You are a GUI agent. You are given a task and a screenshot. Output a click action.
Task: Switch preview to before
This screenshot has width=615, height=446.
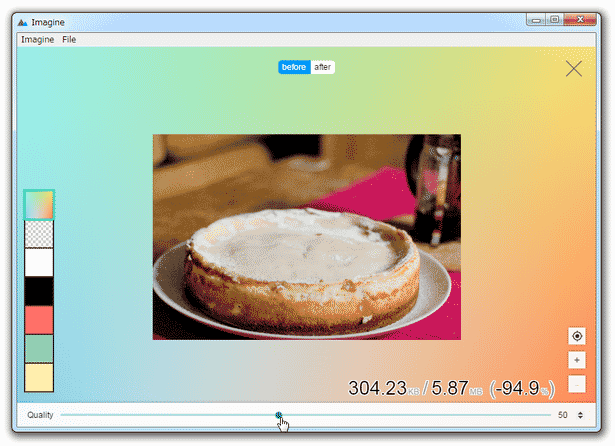click(x=294, y=67)
